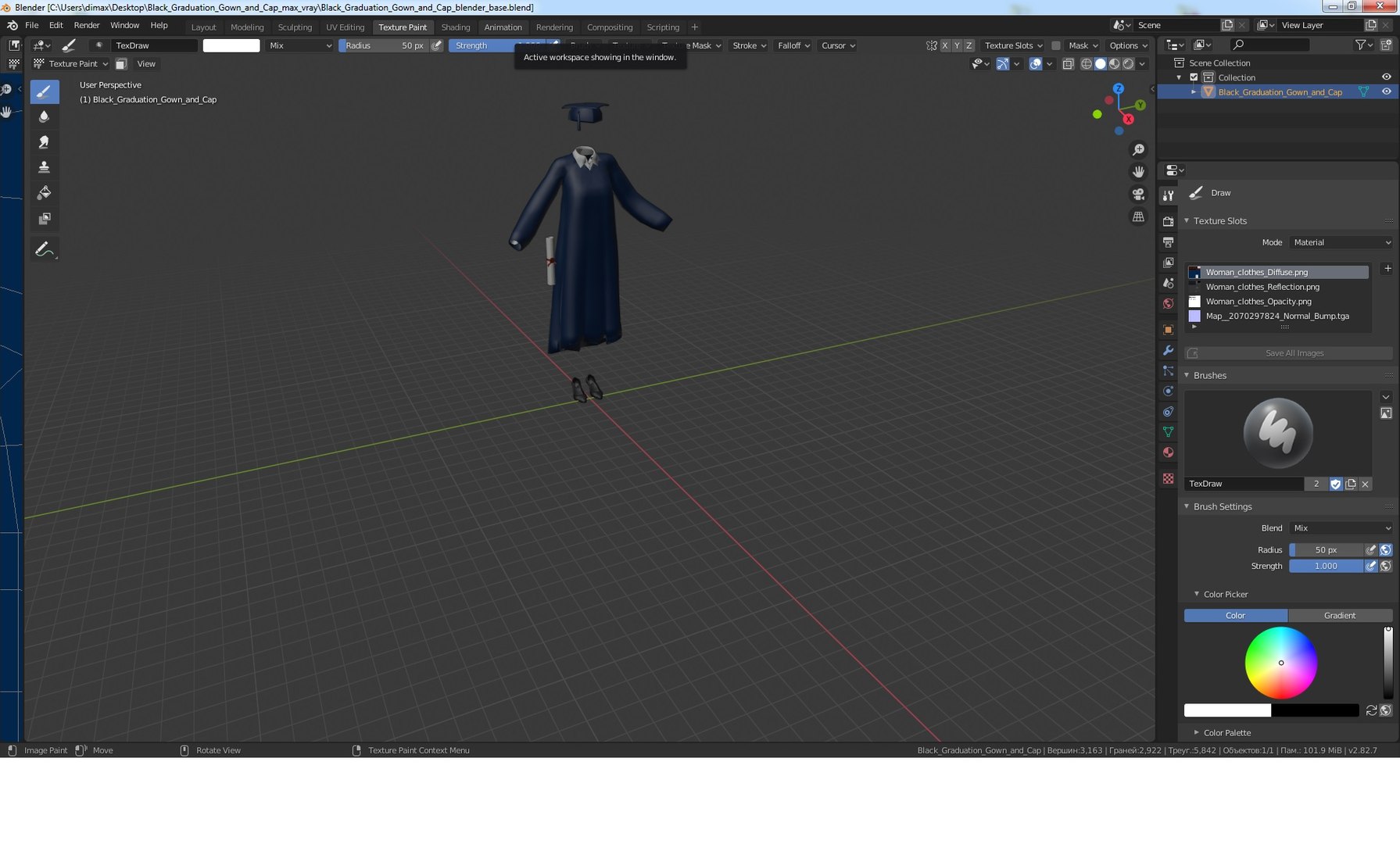Select the Annotate tool
Image resolution: width=1400 pixels, height=844 pixels.
coord(45,249)
